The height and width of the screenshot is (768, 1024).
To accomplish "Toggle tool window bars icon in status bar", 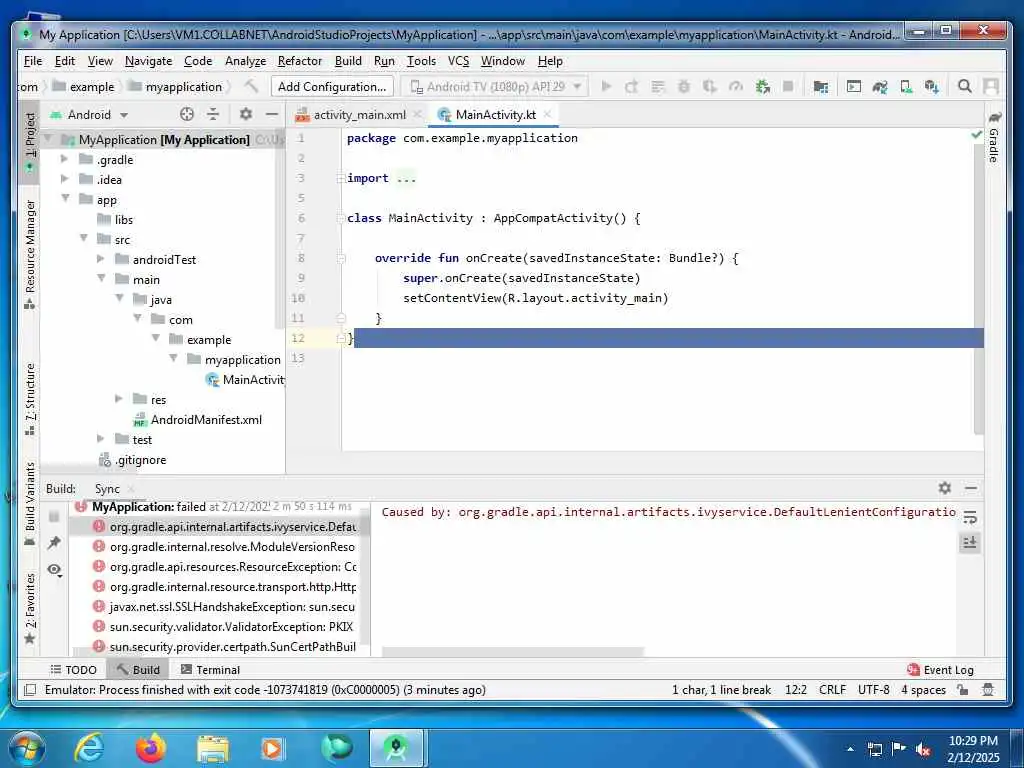I will (29, 690).
